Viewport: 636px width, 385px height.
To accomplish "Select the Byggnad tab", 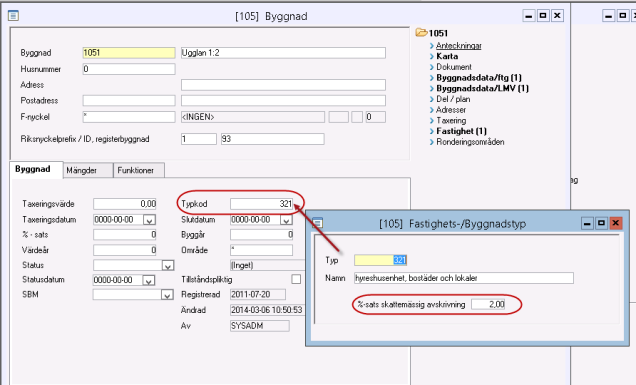I will coord(36,170).
